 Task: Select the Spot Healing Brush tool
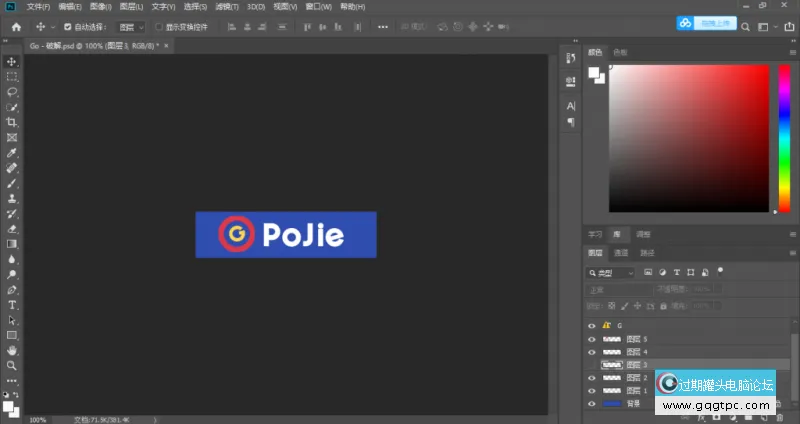[12, 168]
